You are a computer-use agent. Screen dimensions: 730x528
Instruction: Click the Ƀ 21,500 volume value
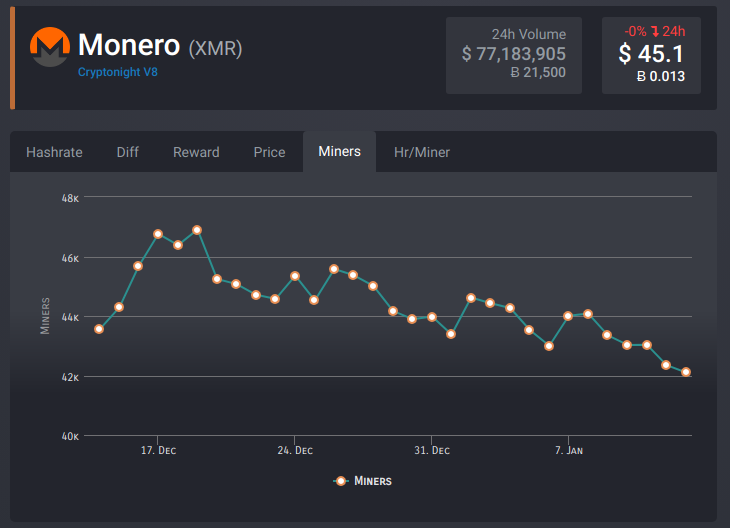pyautogui.click(x=538, y=73)
